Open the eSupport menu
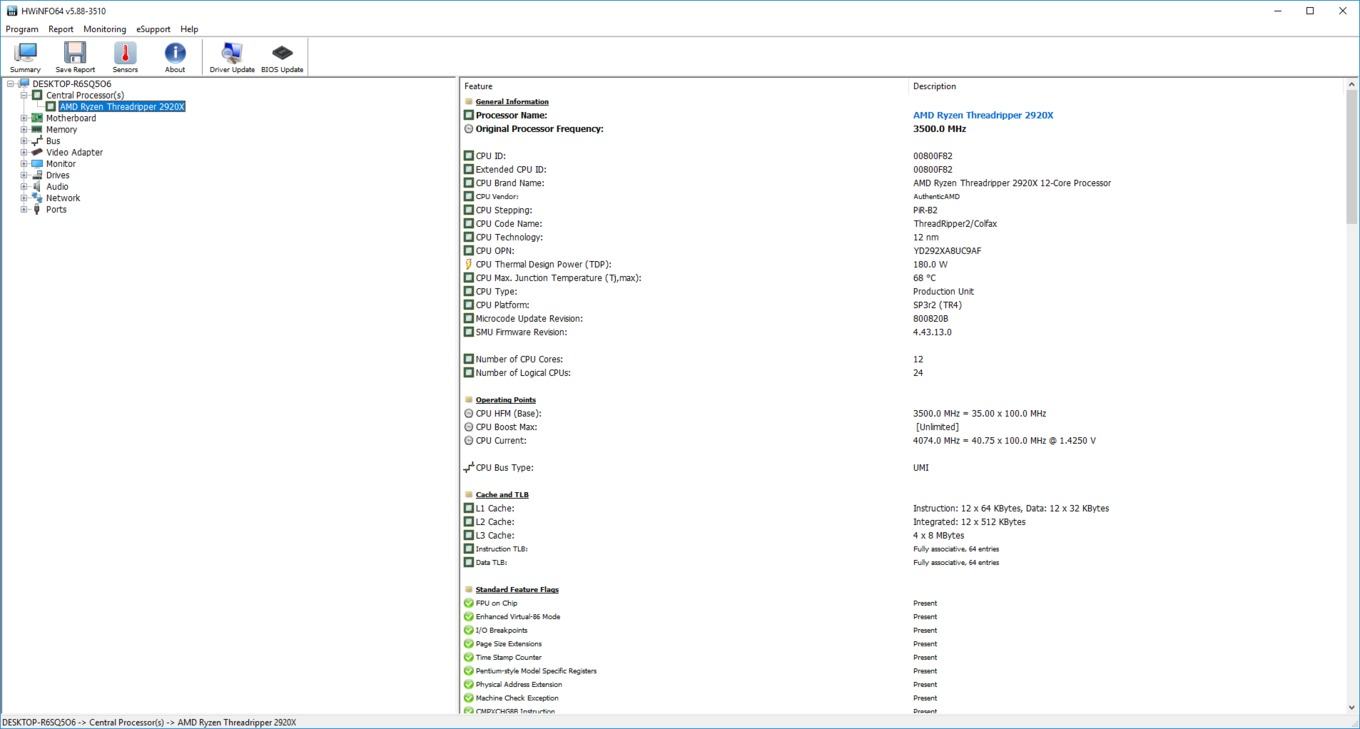This screenshot has height=729, width=1360. point(153,29)
